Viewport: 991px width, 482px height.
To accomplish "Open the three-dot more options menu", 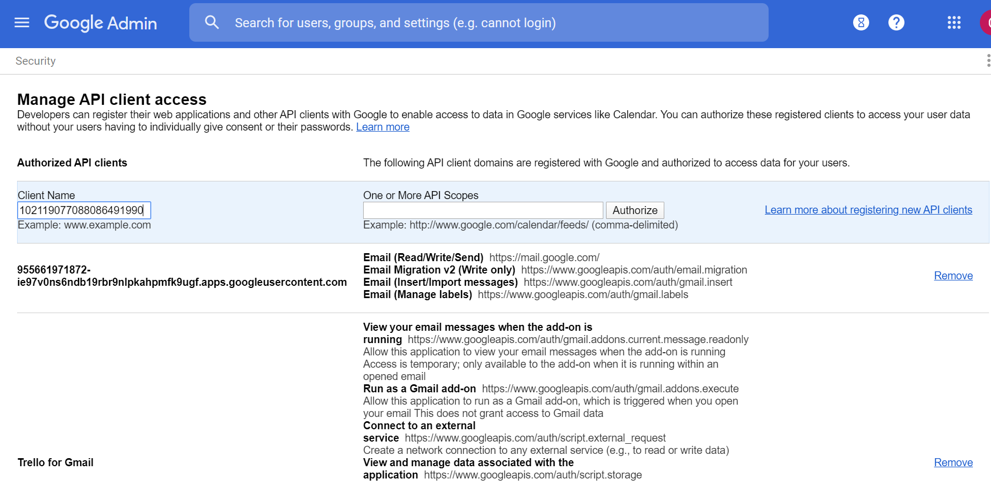I will (987, 61).
